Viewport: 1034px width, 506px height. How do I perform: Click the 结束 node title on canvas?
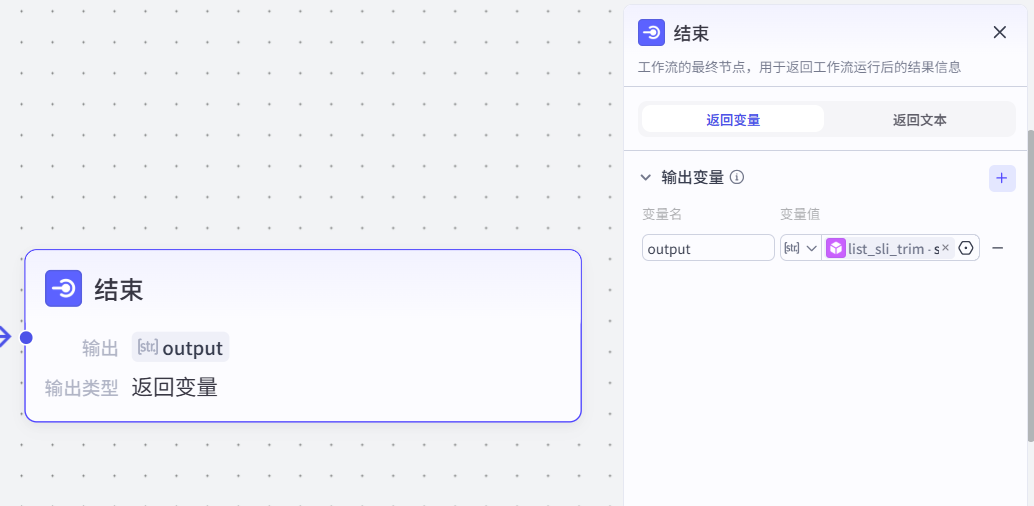click(119, 290)
